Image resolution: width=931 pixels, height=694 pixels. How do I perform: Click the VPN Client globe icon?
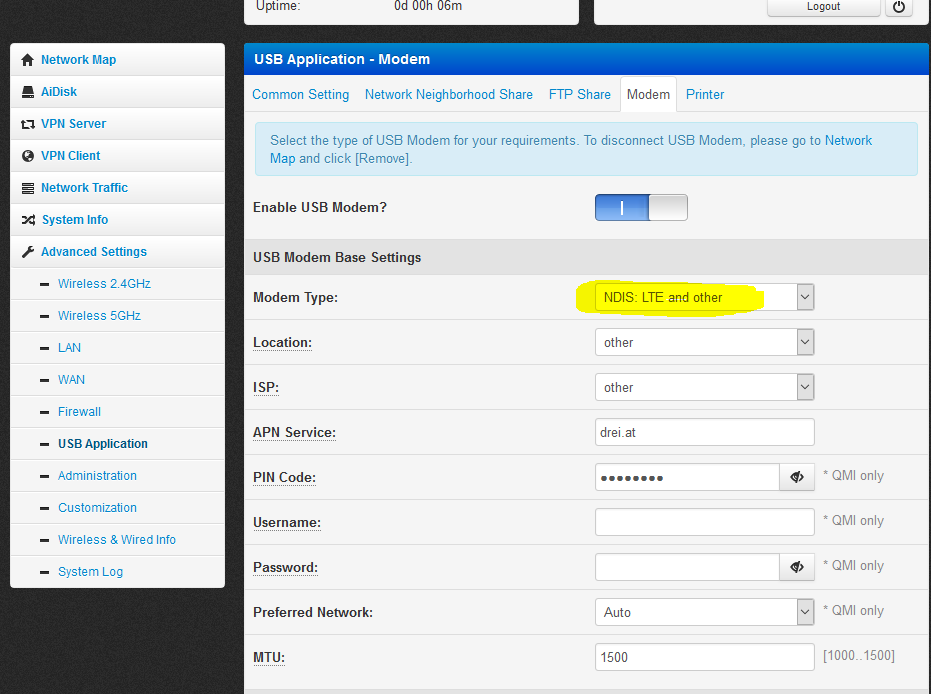pyautogui.click(x=28, y=156)
